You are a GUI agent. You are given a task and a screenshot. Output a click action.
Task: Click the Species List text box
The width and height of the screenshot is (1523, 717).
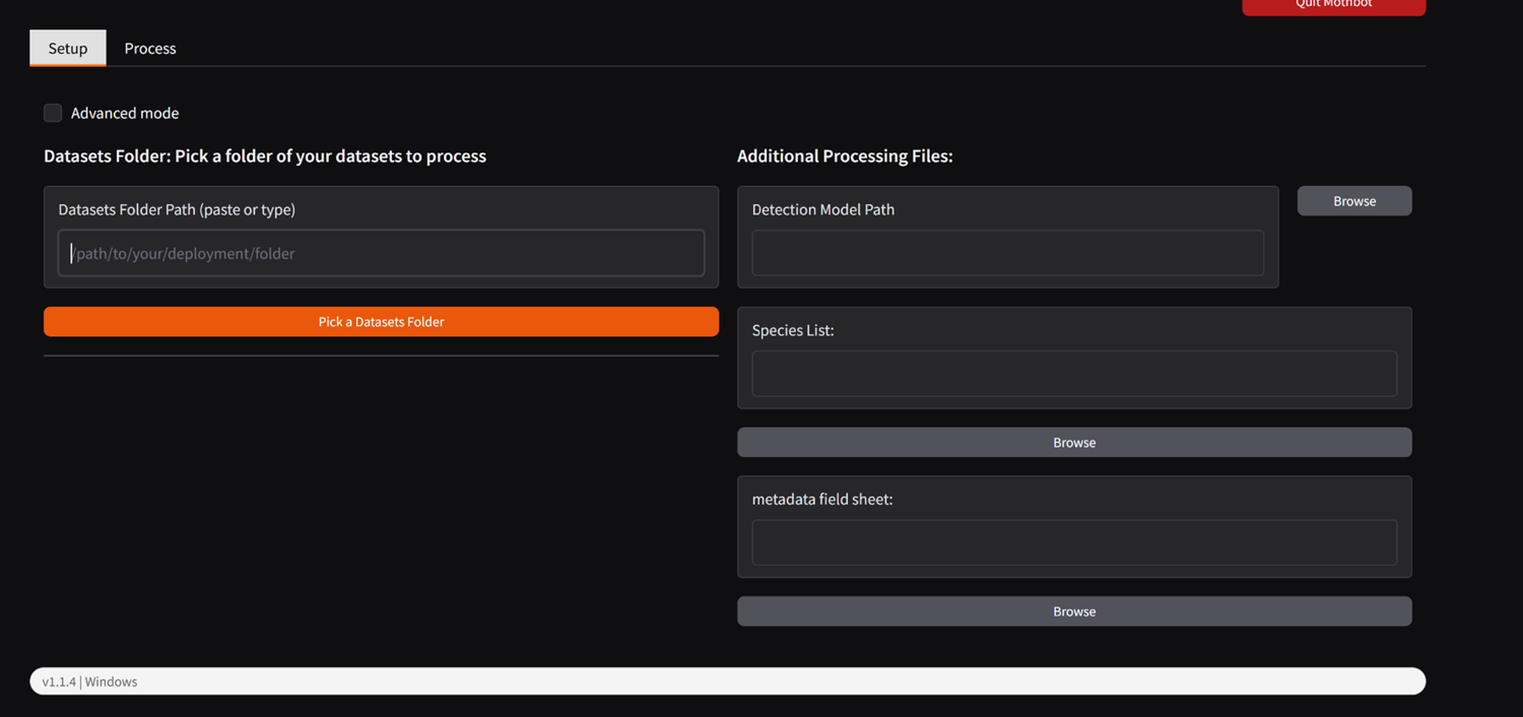[x=1075, y=373]
